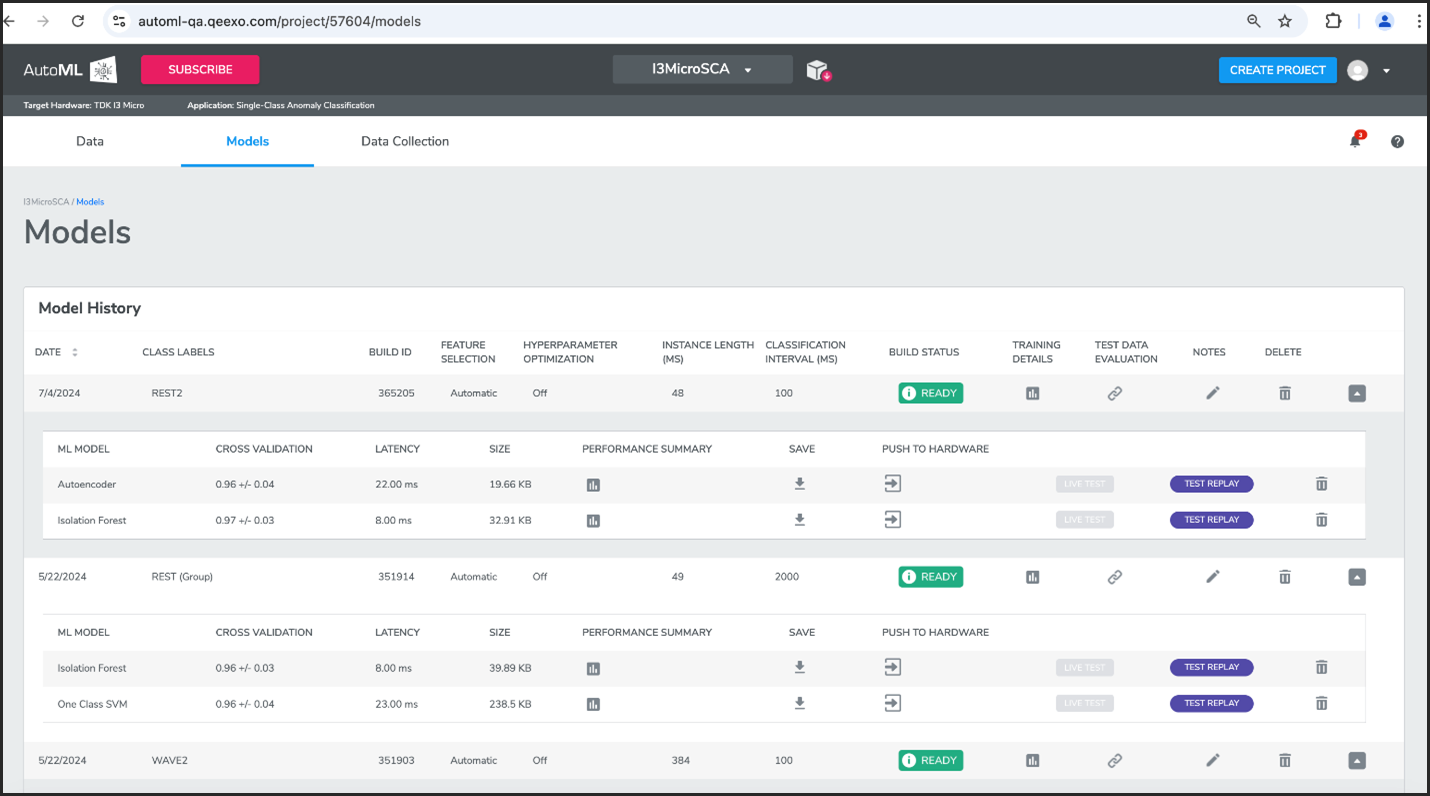The width and height of the screenshot is (1430, 796).
Task: Click the package download icon beside project name
Action: (x=819, y=70)
